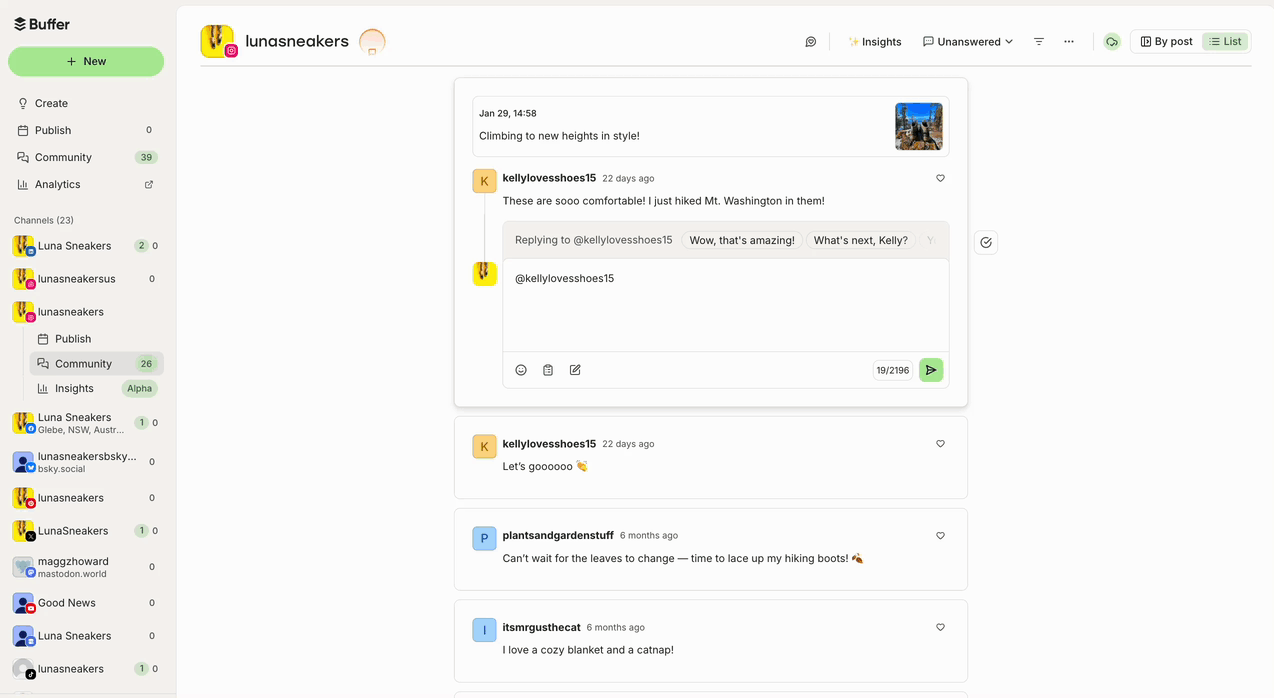The width and height of the screenshot is (1275, 698).
Task: Open the emoji picker in reply box
Action: pyautogui.click(x=521, y=370)
